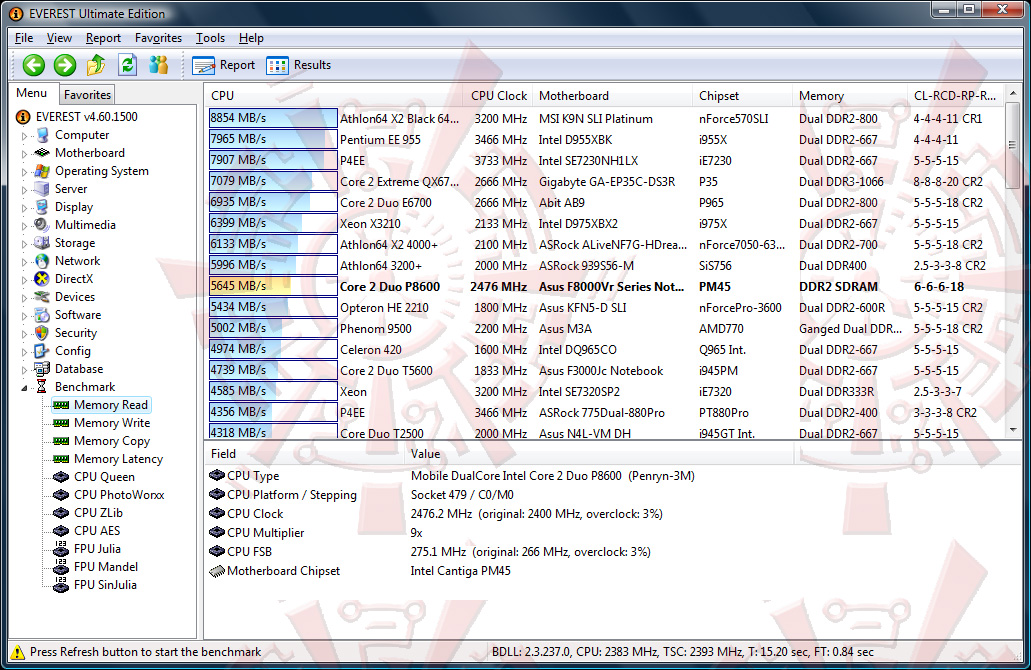The height and width of the screenshot is (670, 1031).
Task: Open the Report menu
Action: click(x=103, y=38)
